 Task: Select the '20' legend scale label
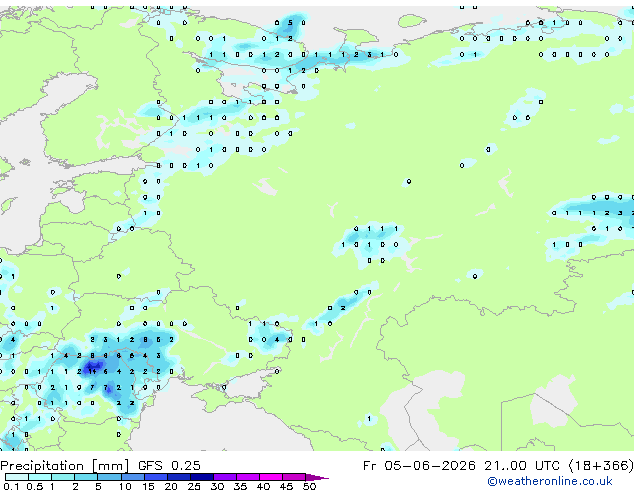coord(171,486)
